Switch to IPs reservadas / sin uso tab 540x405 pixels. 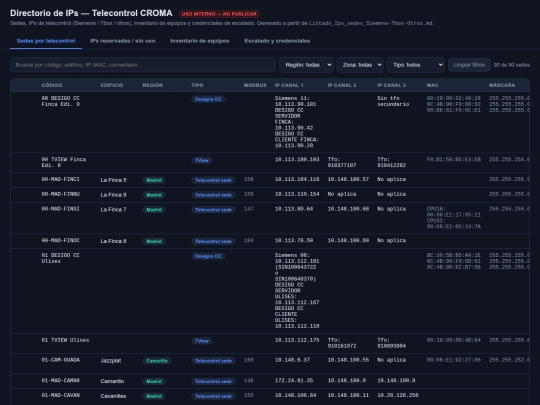click(x=123, y=41)
